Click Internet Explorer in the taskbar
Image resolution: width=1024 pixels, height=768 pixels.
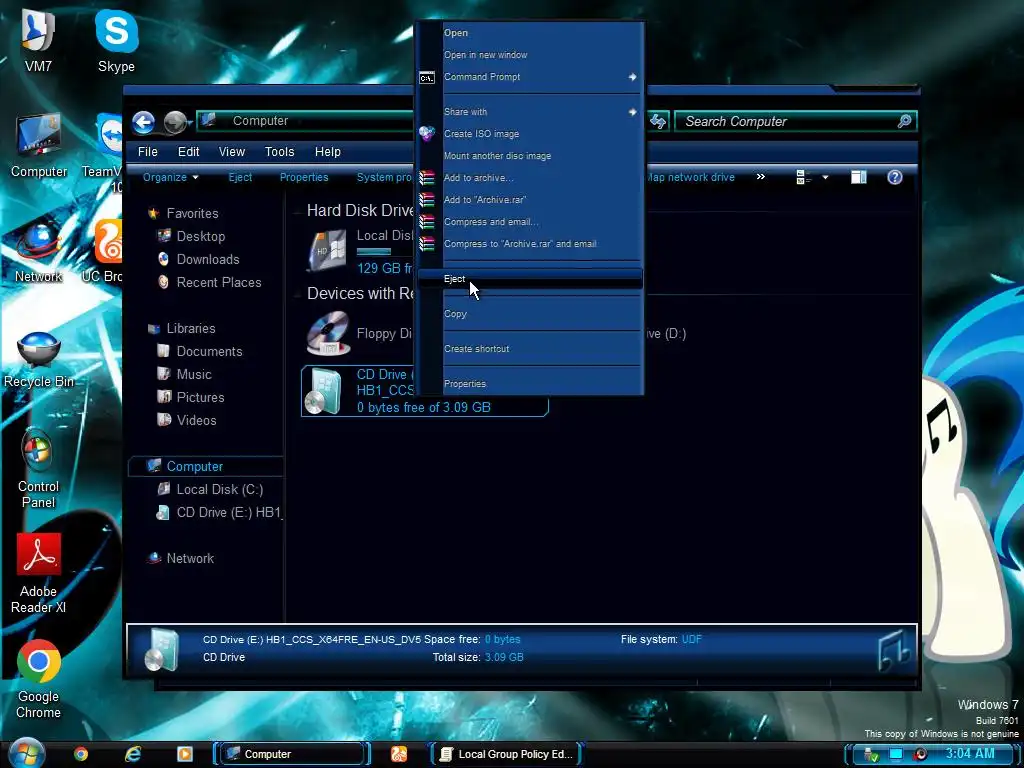coord(133,754)
